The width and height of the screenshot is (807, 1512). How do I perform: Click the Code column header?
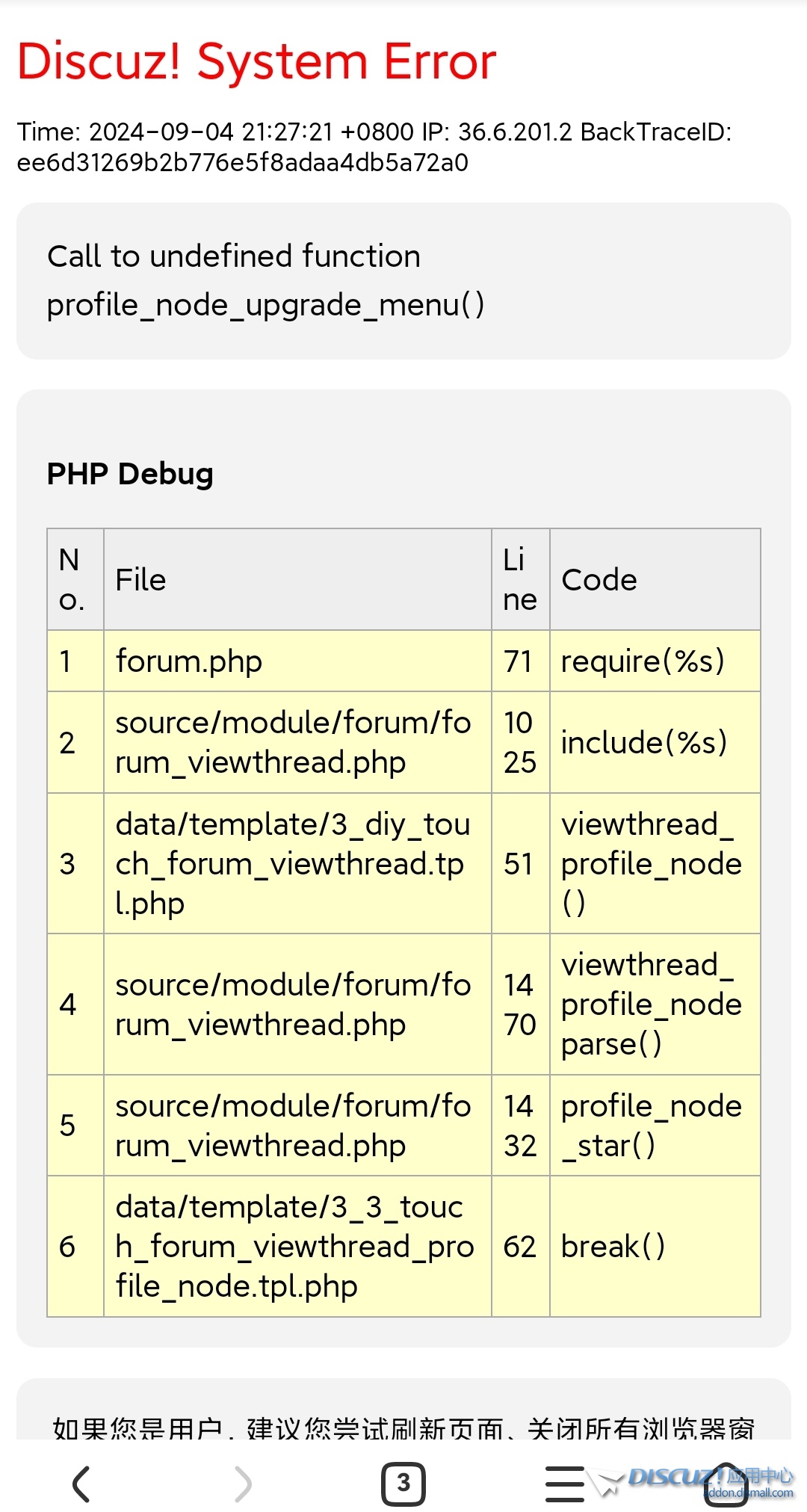pos(599,580)
